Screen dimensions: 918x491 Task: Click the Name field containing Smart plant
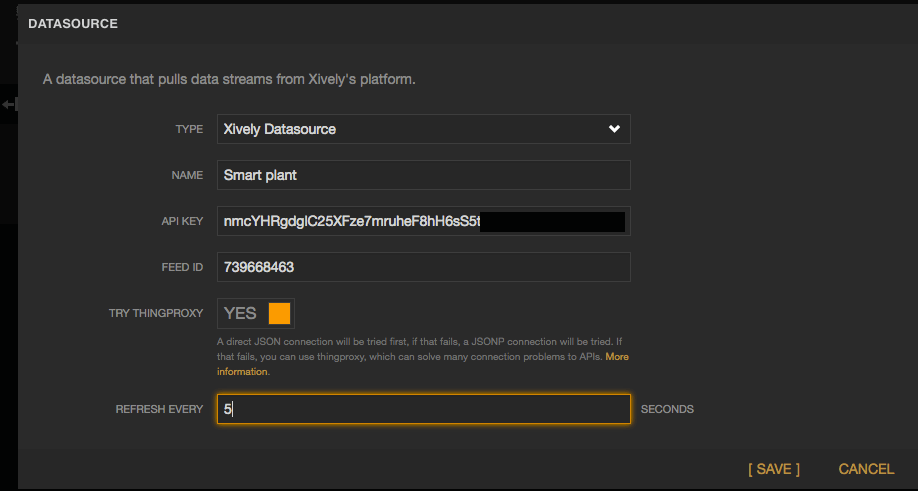pos(423,175)
